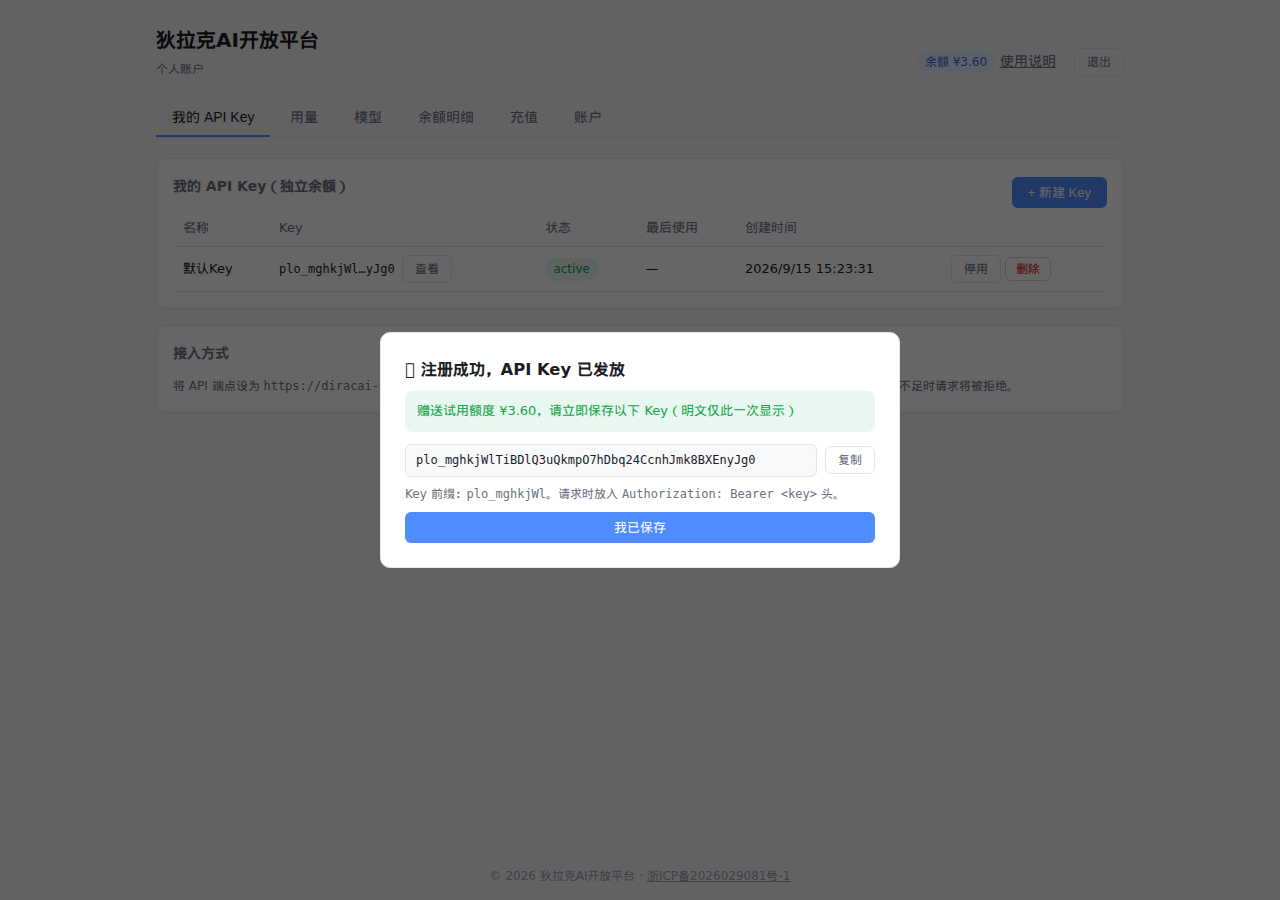
Task: Click the 个人账户 subtitle
Action: 180,69
